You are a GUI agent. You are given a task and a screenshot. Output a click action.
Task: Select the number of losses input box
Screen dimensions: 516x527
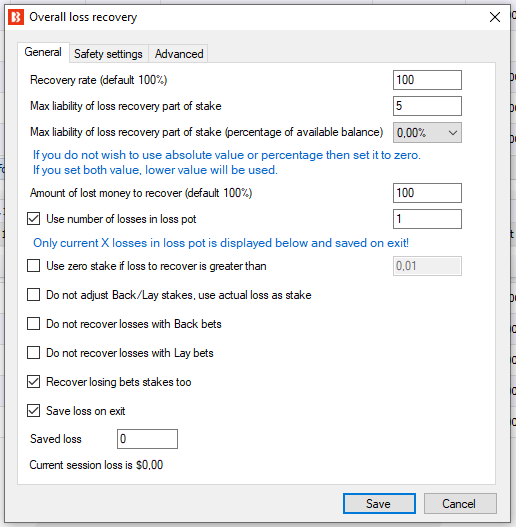pyautogui.click(x=427, y=219)
